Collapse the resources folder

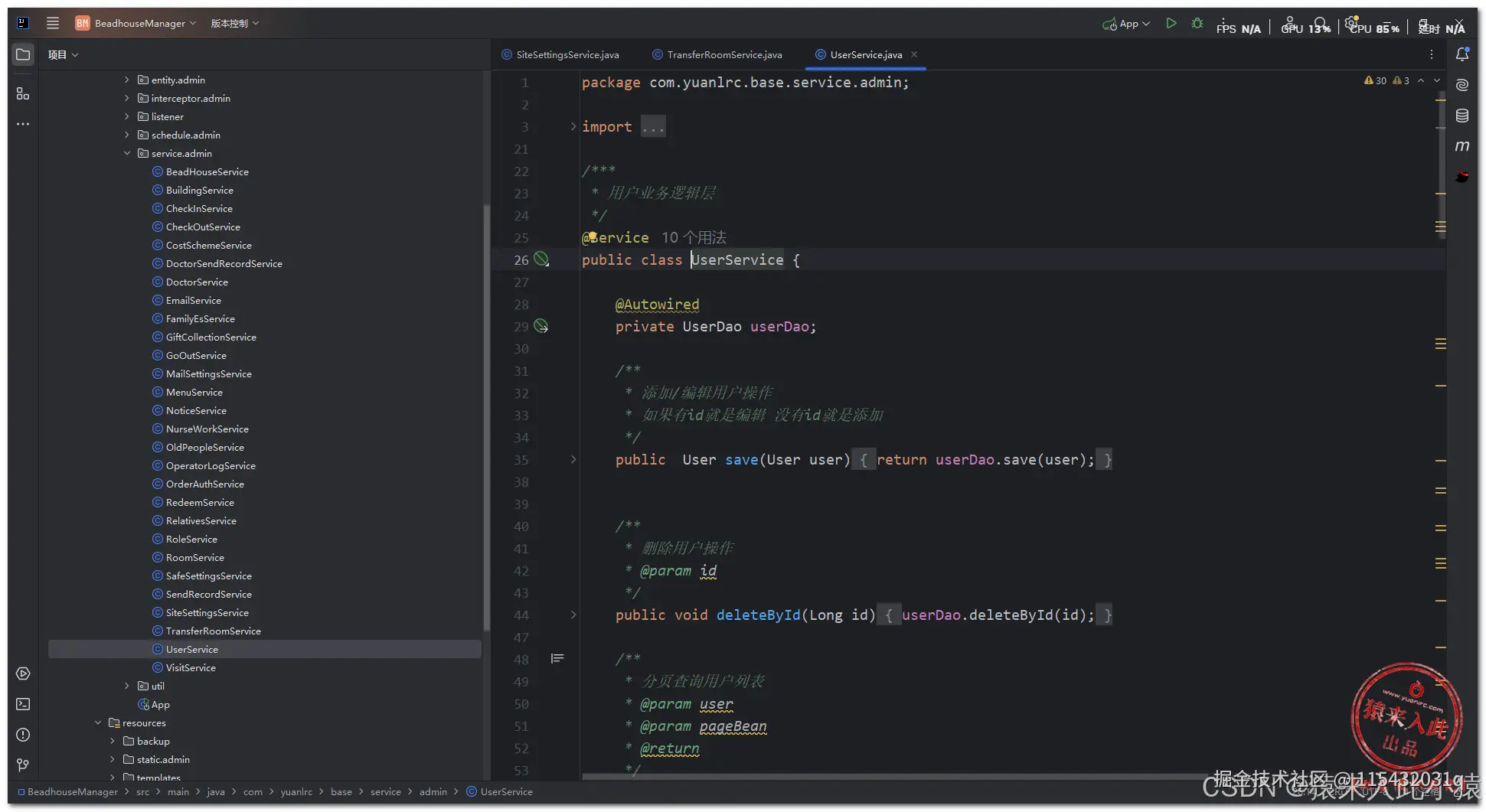click(x=98, y=722)
